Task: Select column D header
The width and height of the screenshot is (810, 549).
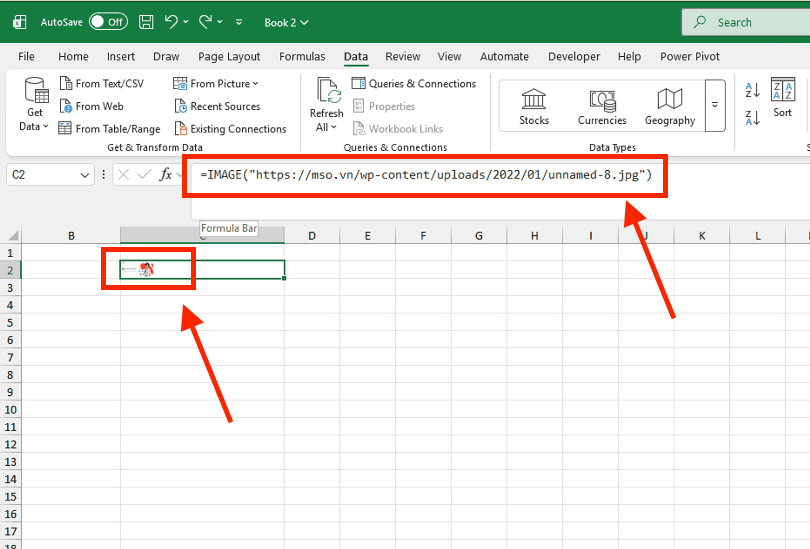Action: click(312, 236)
